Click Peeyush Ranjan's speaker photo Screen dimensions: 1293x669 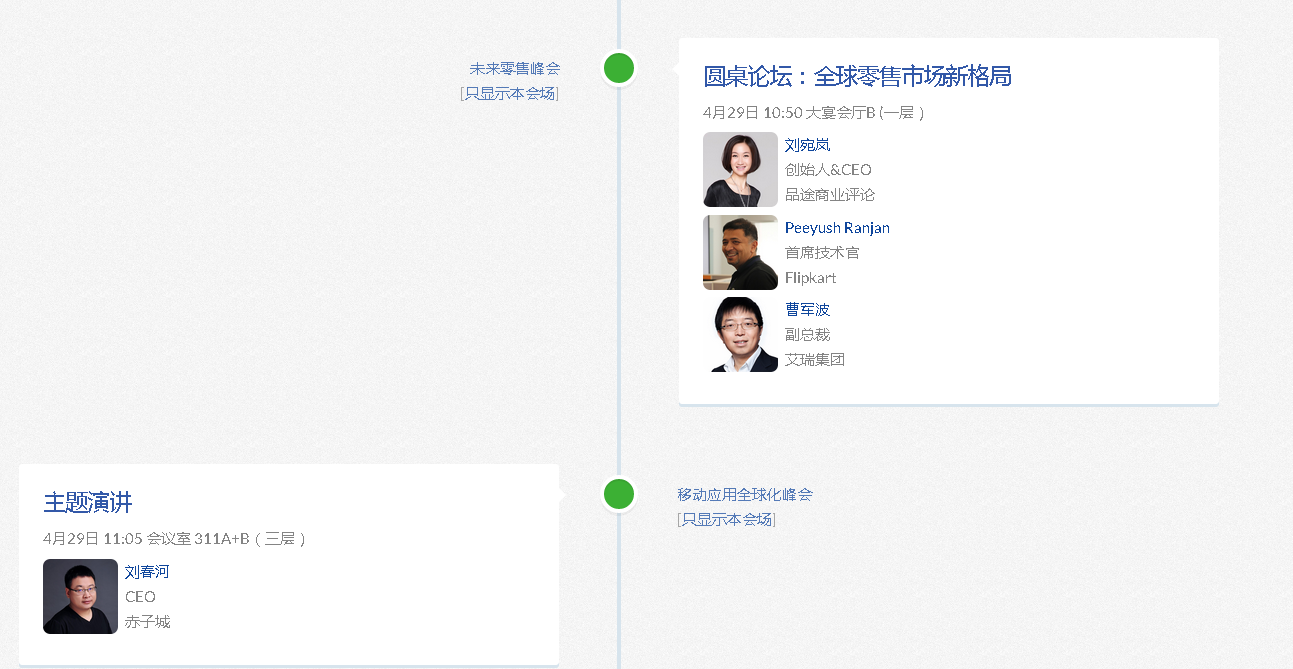coord(740,252)
